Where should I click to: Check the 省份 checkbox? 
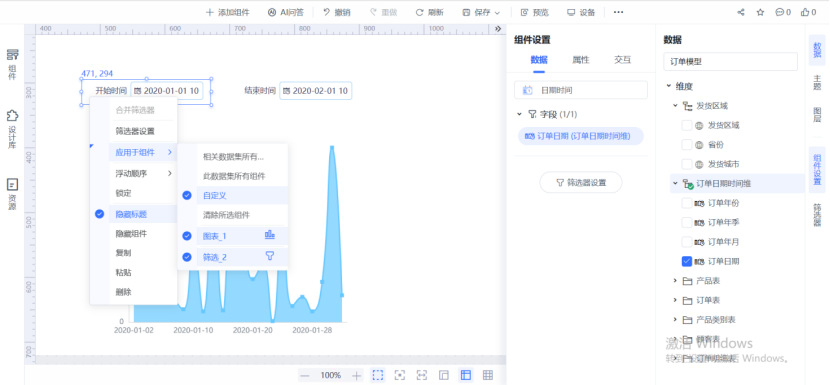[x=687, y=145]
